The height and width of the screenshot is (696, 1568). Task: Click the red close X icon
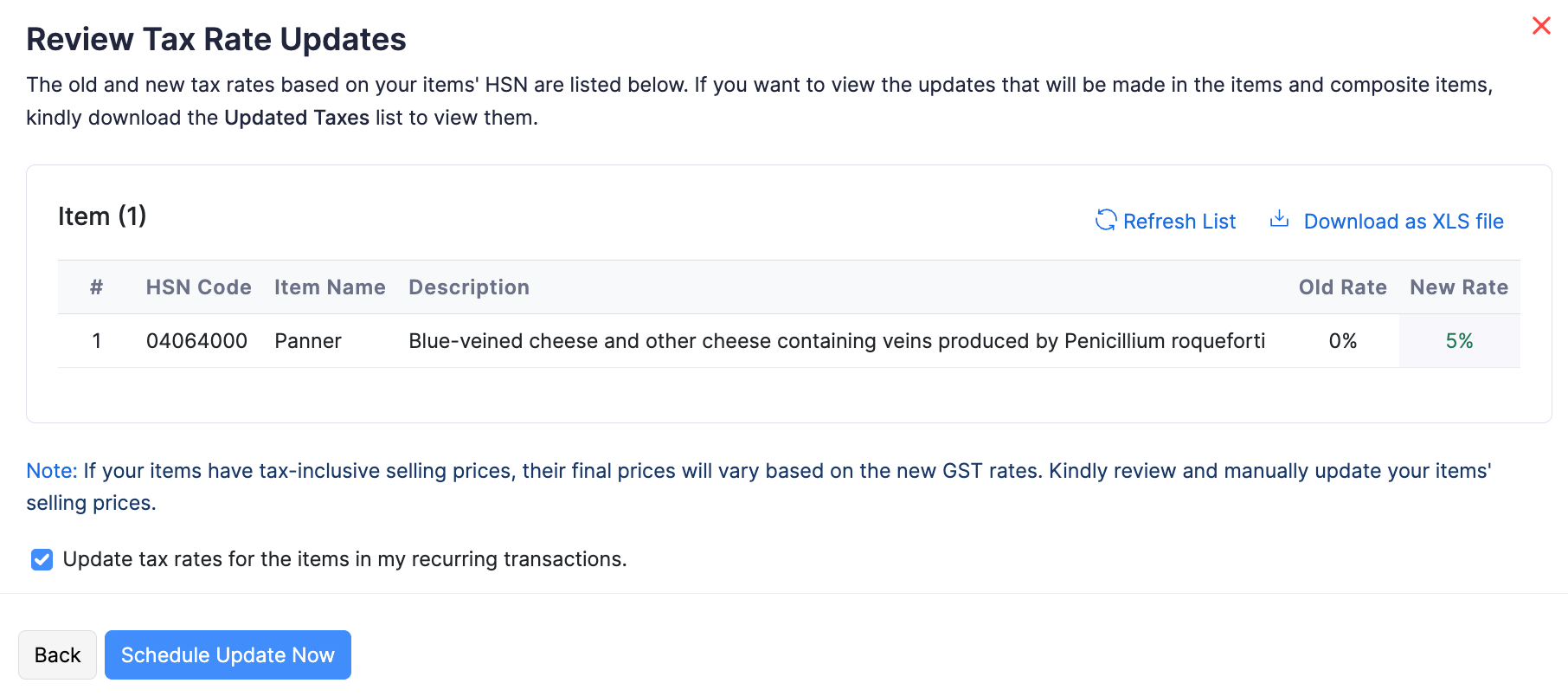(x=1541, y=26)
